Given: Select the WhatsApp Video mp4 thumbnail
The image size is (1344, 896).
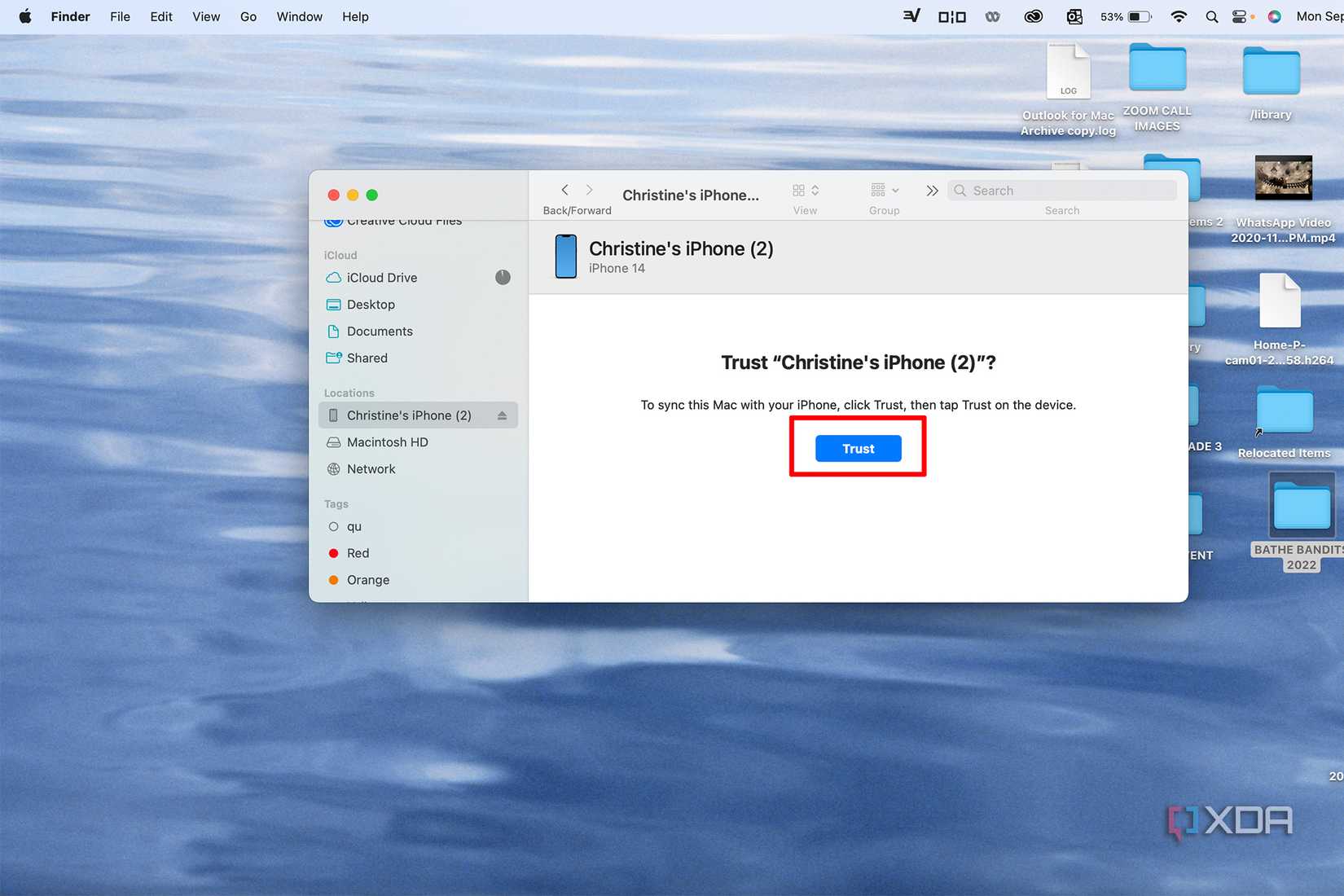Looking at the screenshot, I should (x=1284, y=178).
